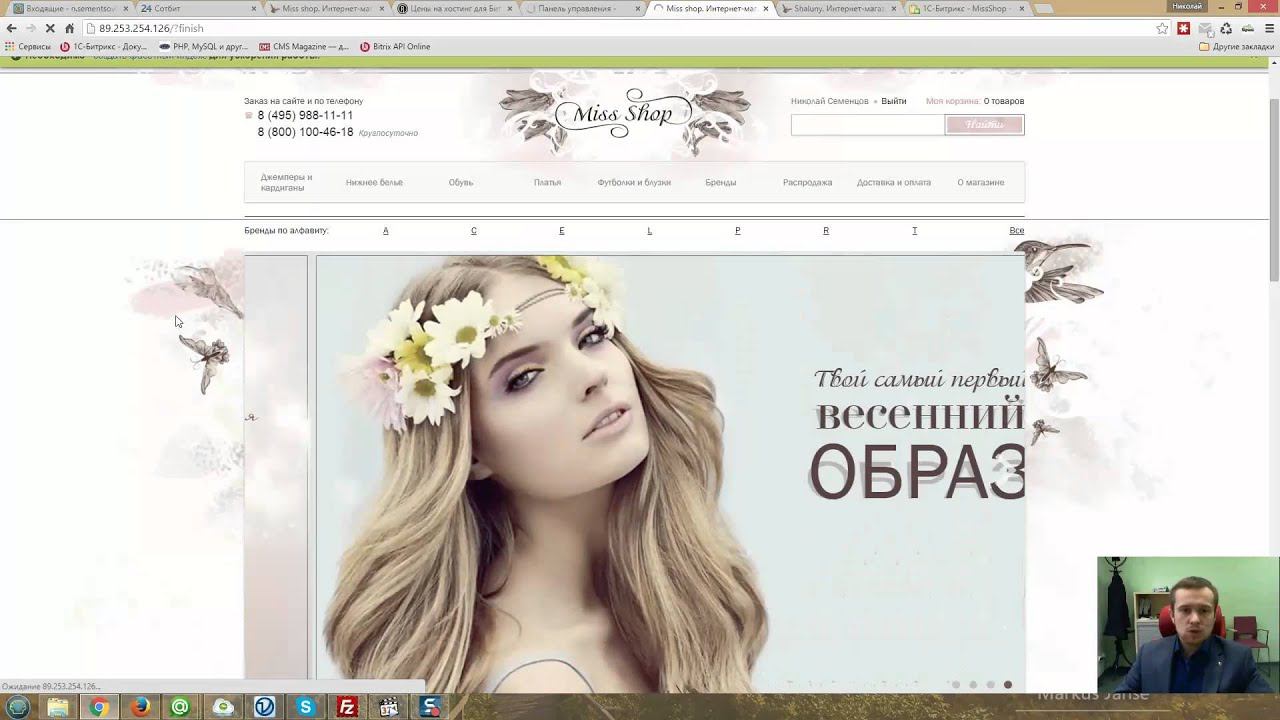The height and width of the screenshot is (720, 1280).
Task: Open the green @ mail app in taskbar
Action: click(x=181, y=707)
